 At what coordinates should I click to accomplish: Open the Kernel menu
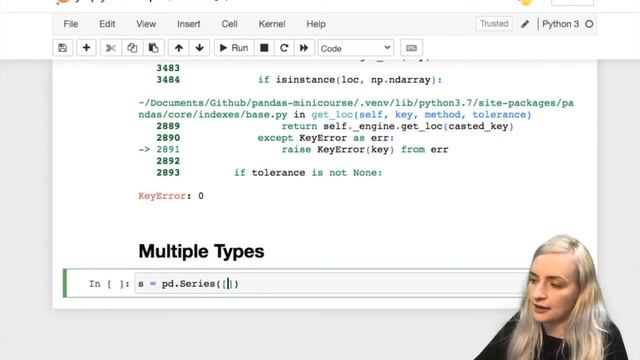(x=272, y=24)
